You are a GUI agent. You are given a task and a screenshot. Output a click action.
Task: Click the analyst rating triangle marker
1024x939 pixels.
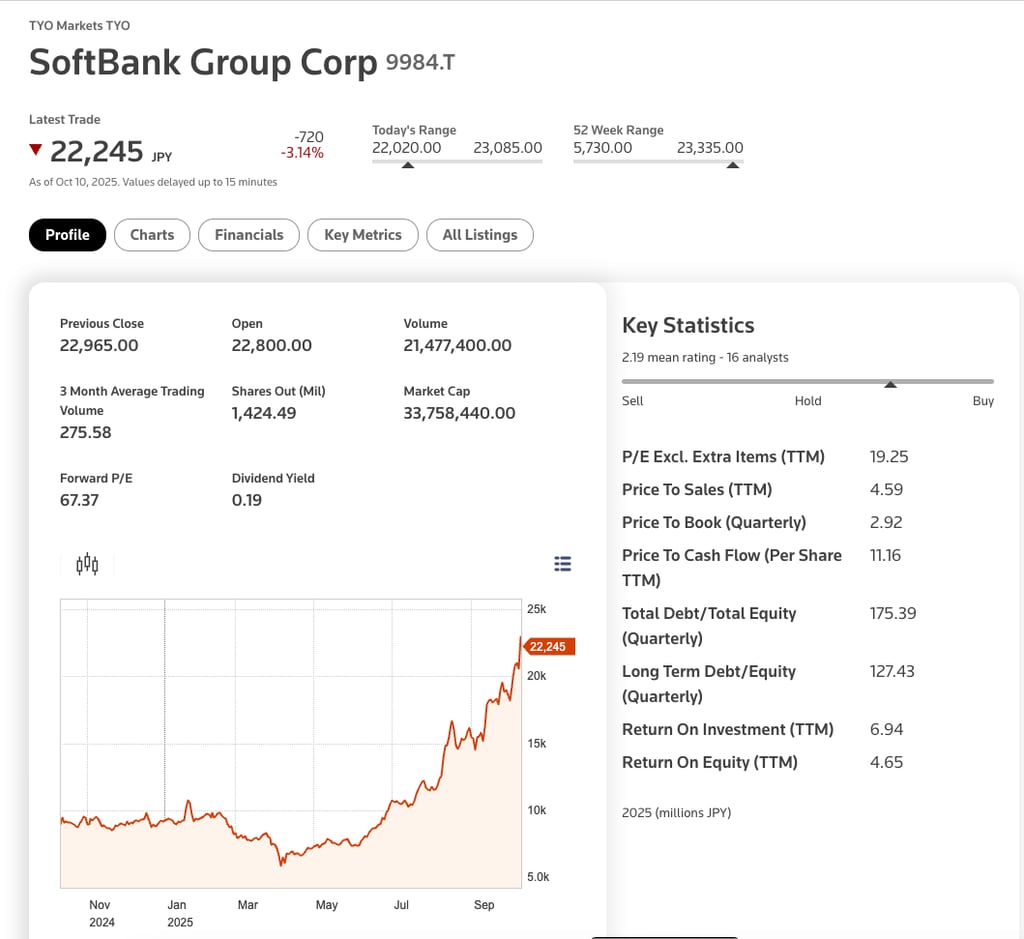tap(890, 385)
